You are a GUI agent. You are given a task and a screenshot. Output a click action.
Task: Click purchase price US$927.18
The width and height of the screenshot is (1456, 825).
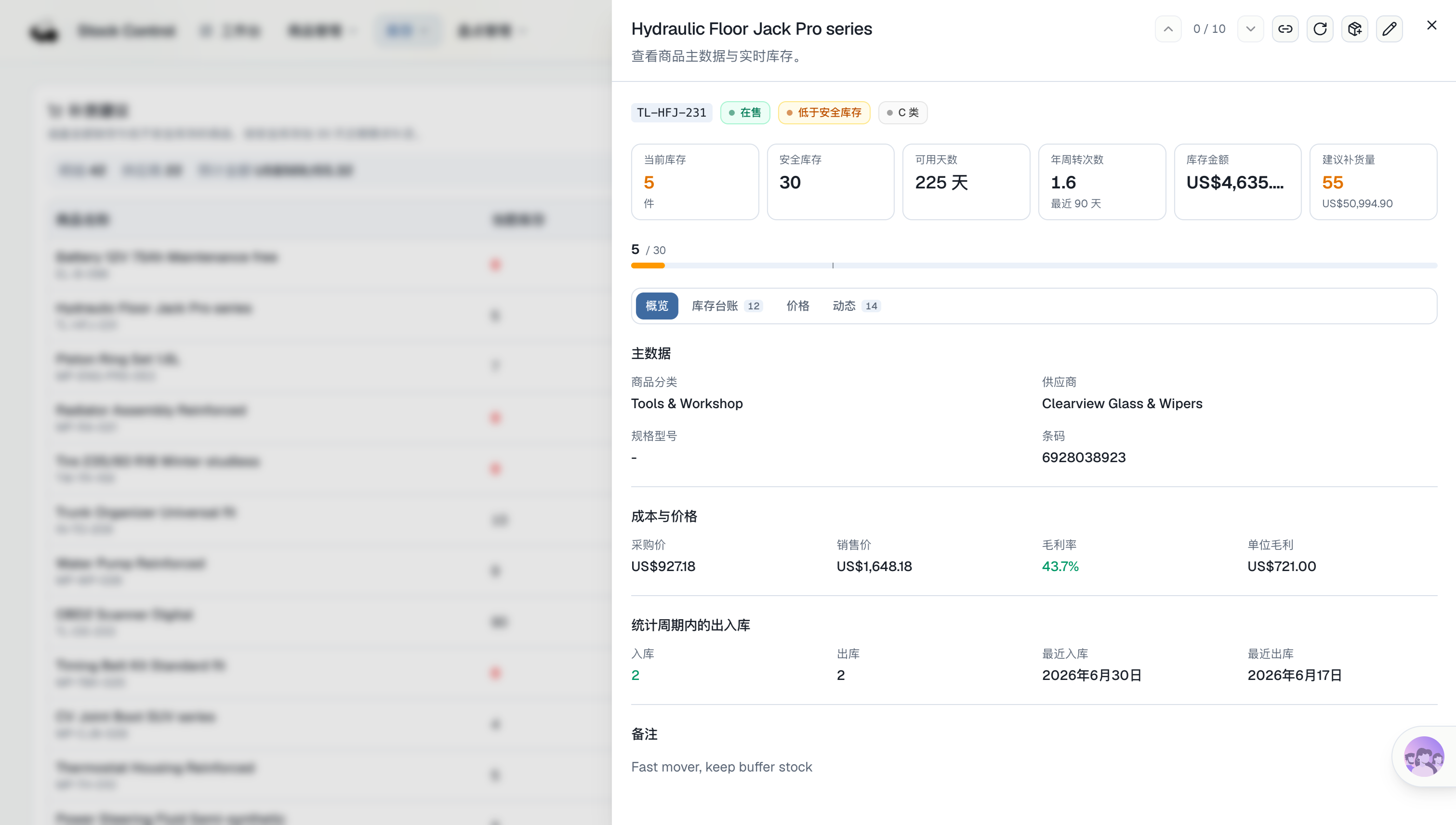pyautogui.click(x=663, y=566)
